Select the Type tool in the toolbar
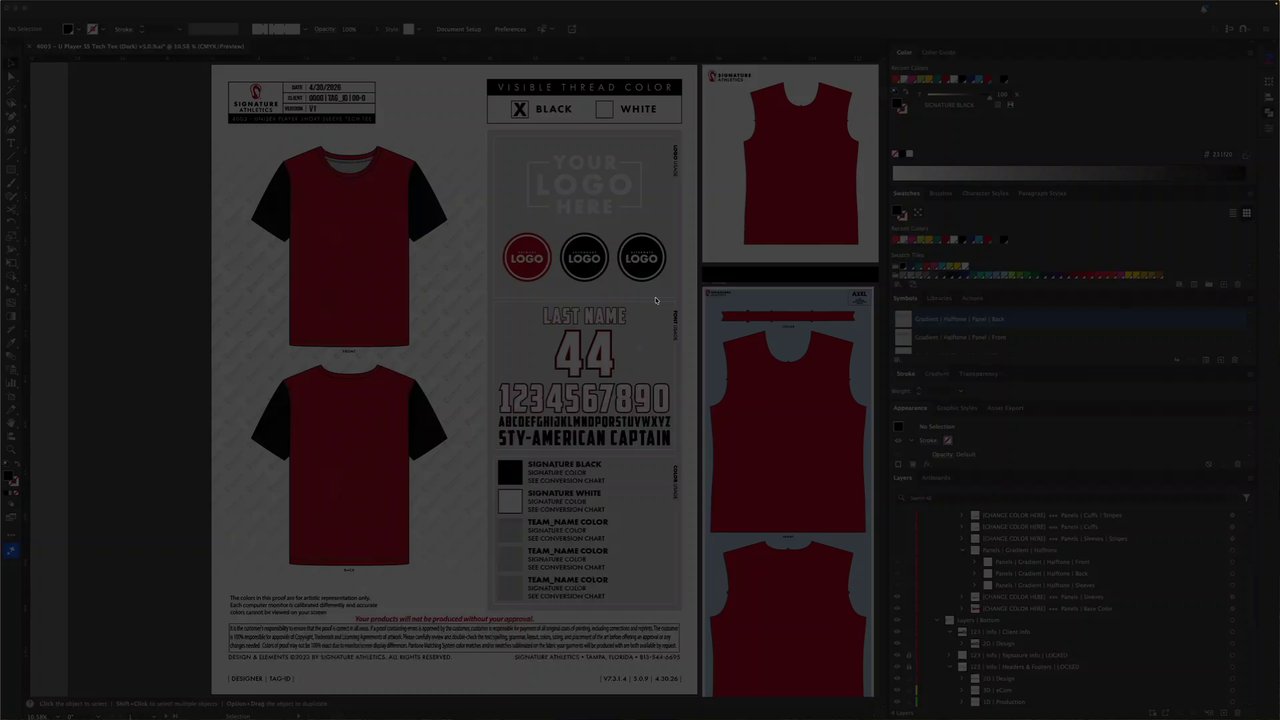Viewport: 1280px width, 720px height. coord(11,143)
